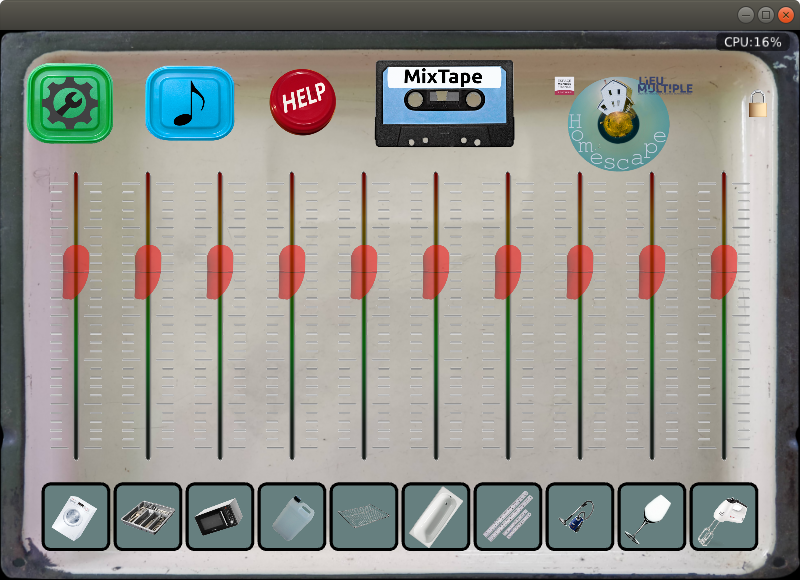Click the bathtub volume slider handle
Image resolution: width=800 pixels, height=580 pixels.
point(435,272)
